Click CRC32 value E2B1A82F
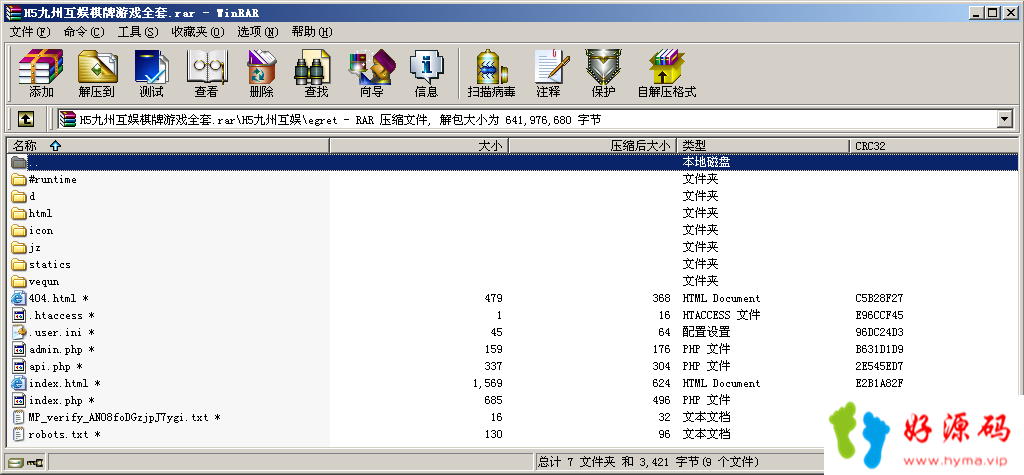Screen dimensions: 1024x475 879,383
